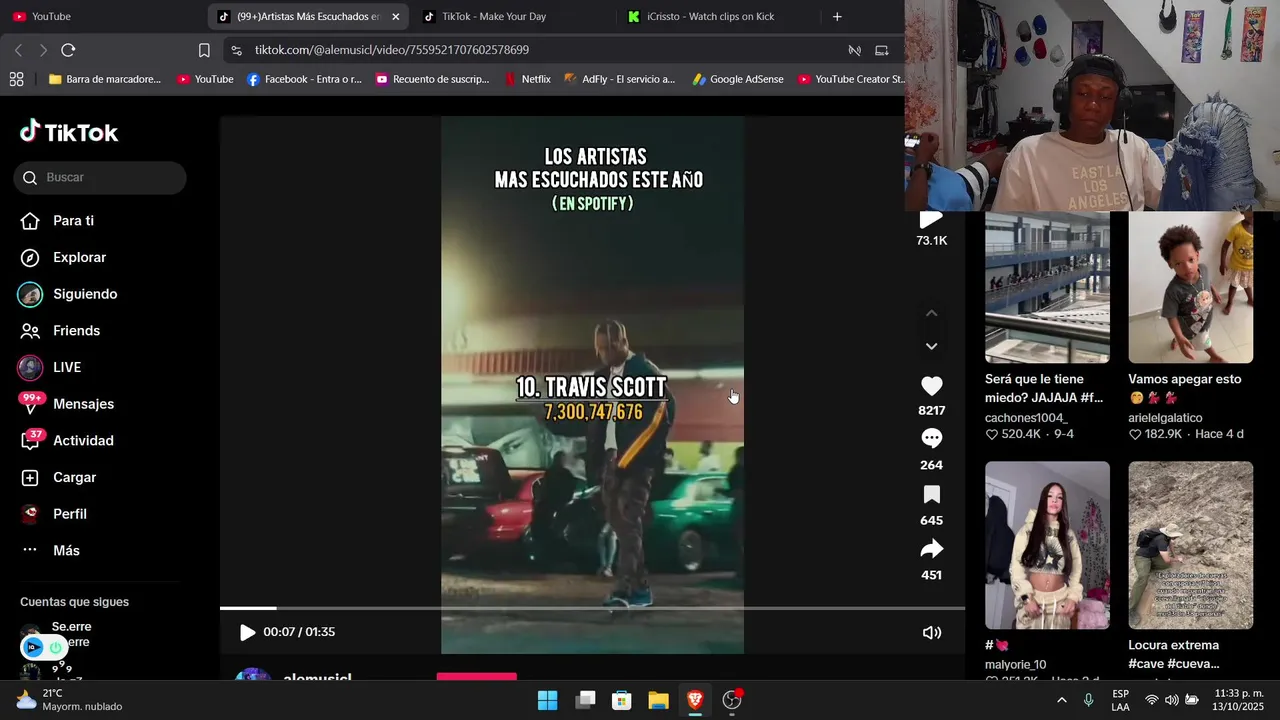Share the video with the arrow icon
Screen dimensions: 1280x720
[x=931, y=549]
